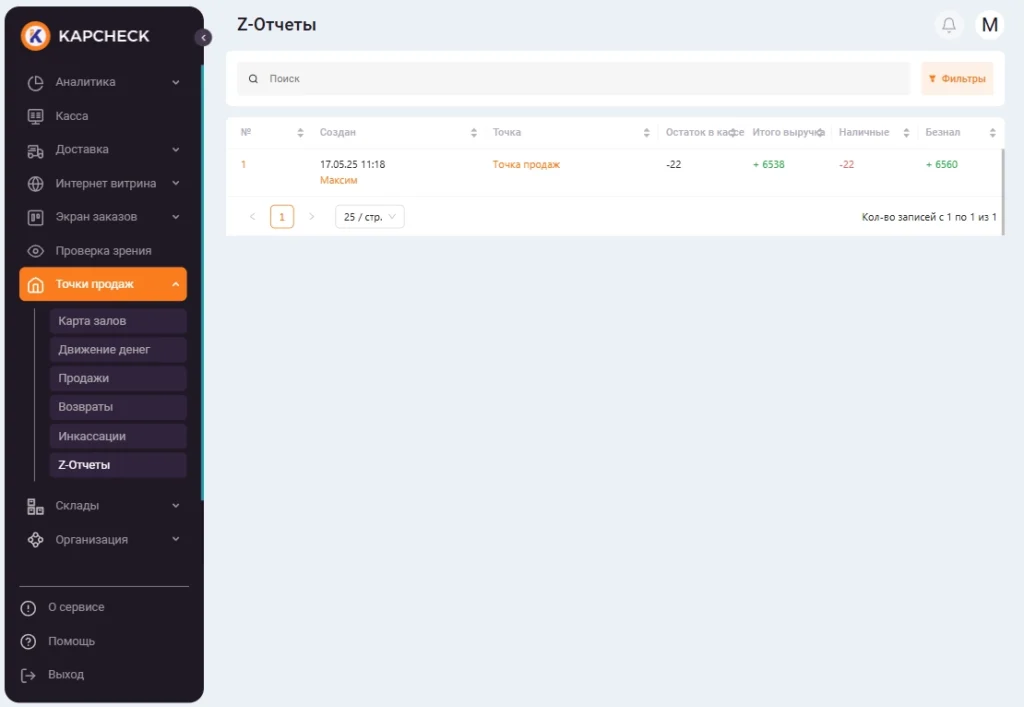Click the Kapcheck logo icon
This screenshot has height=707, width=1024.
[35, 36]
